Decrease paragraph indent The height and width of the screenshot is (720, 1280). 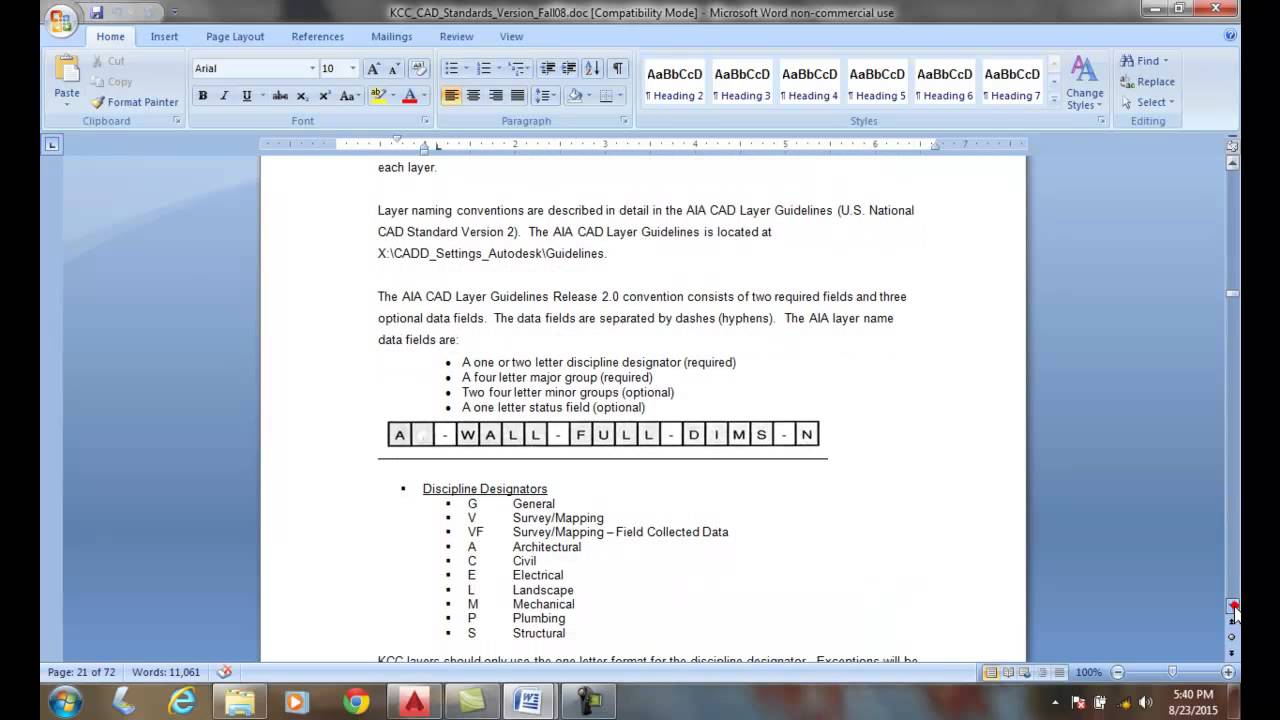pyautogui.click(x=547, y=68)
